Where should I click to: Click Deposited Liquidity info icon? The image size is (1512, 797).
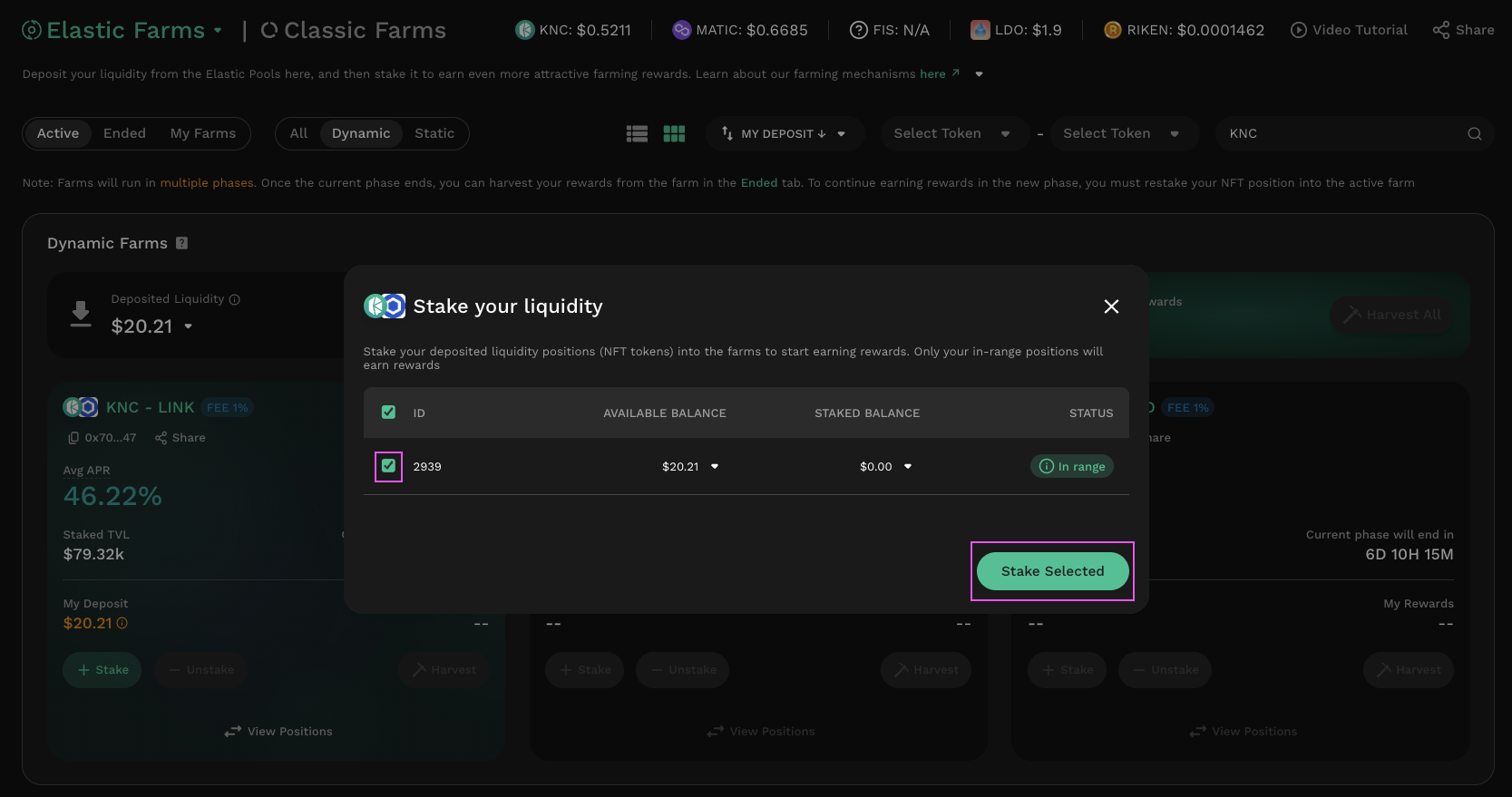pyautogui.click(x=235, y=299)
